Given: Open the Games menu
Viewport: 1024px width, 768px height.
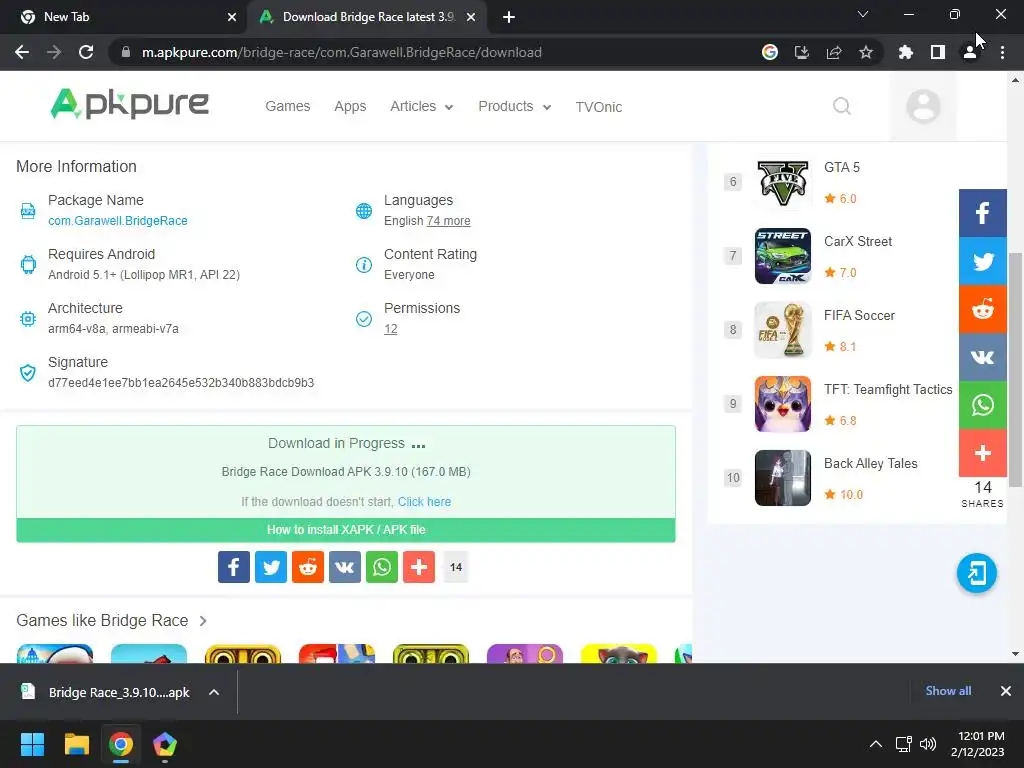Looking at the screenshot, I should pos(287,106).
